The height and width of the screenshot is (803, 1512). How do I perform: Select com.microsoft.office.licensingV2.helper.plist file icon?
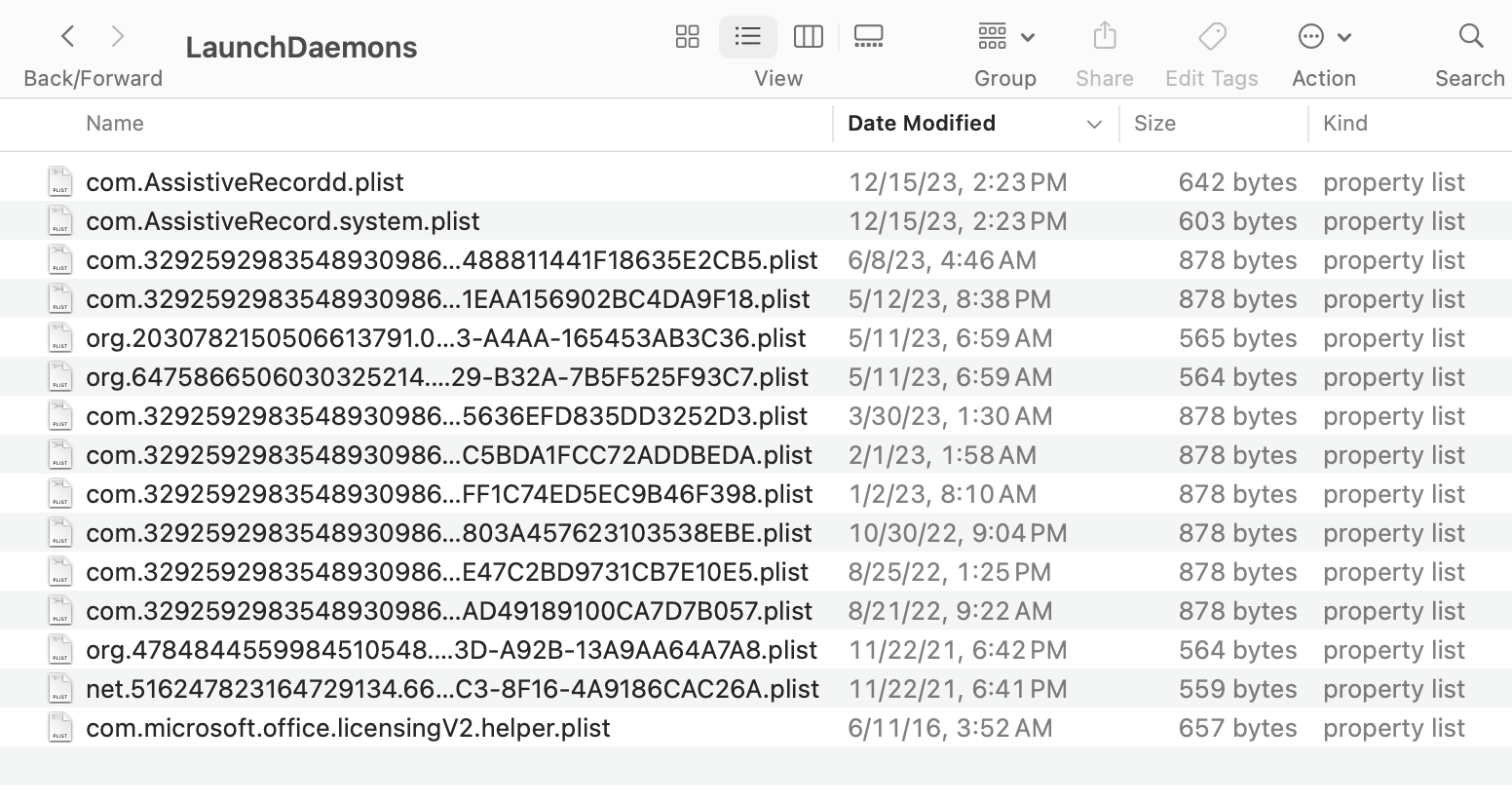point(60,728)
